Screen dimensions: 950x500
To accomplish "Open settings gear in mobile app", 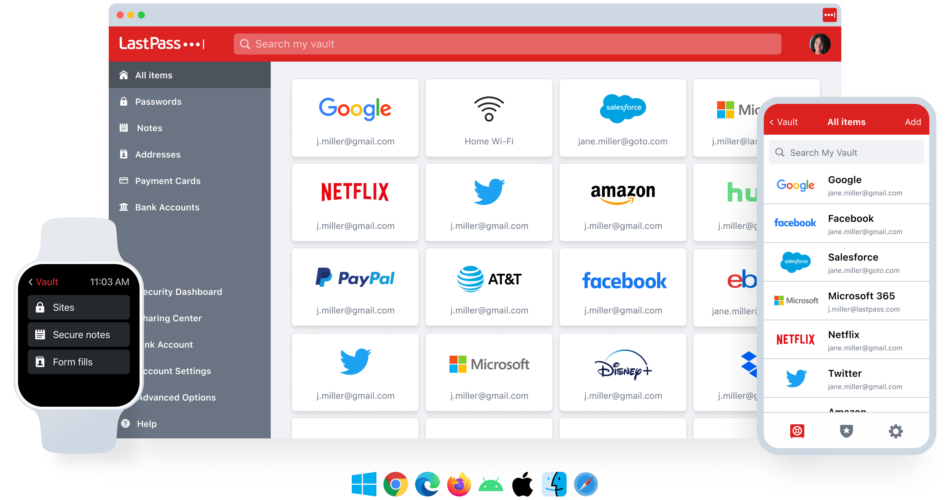I will point(895,431).
